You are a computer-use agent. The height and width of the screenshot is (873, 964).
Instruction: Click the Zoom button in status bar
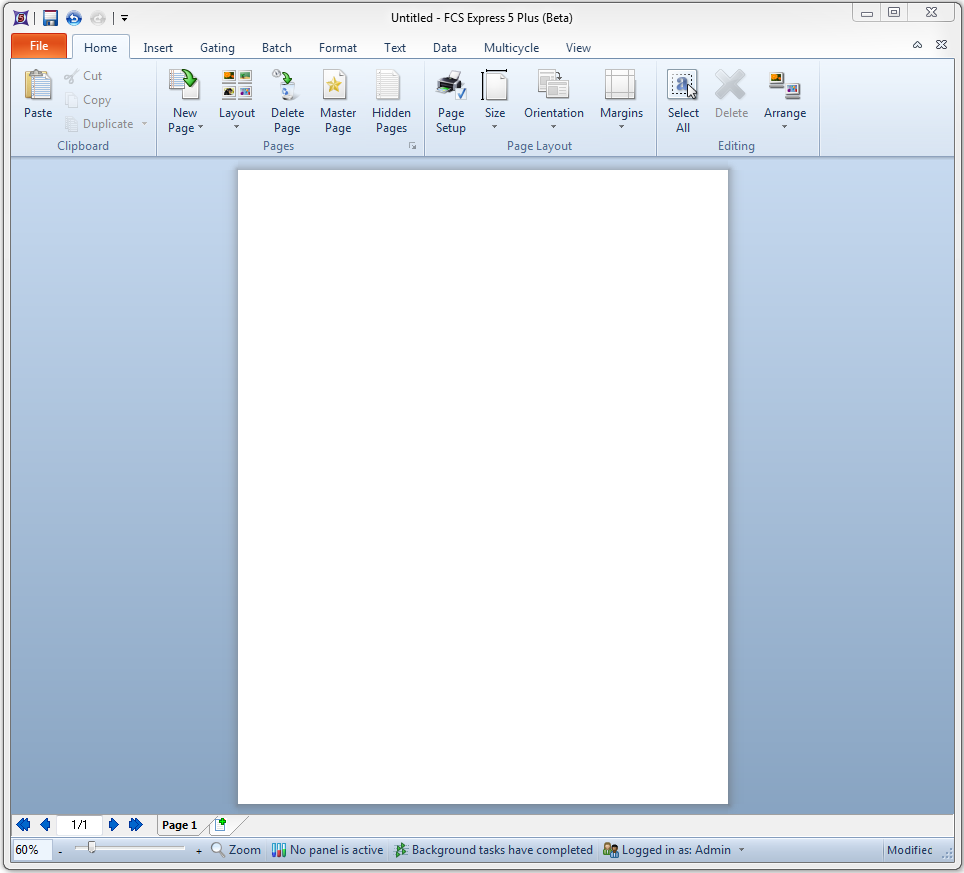click(236, 850)
